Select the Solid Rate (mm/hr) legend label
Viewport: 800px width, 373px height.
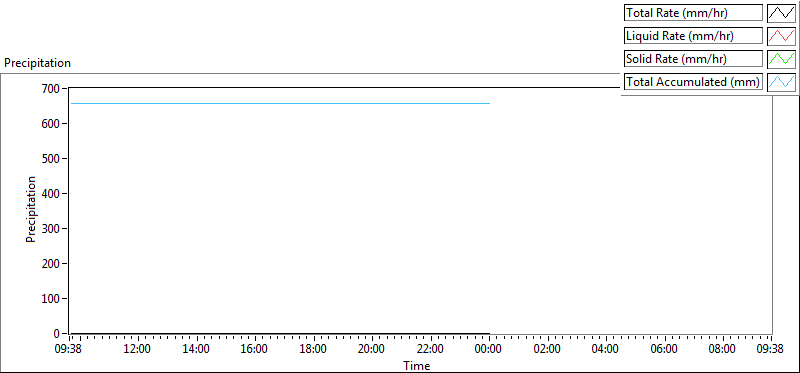click(x=693, y=59)
